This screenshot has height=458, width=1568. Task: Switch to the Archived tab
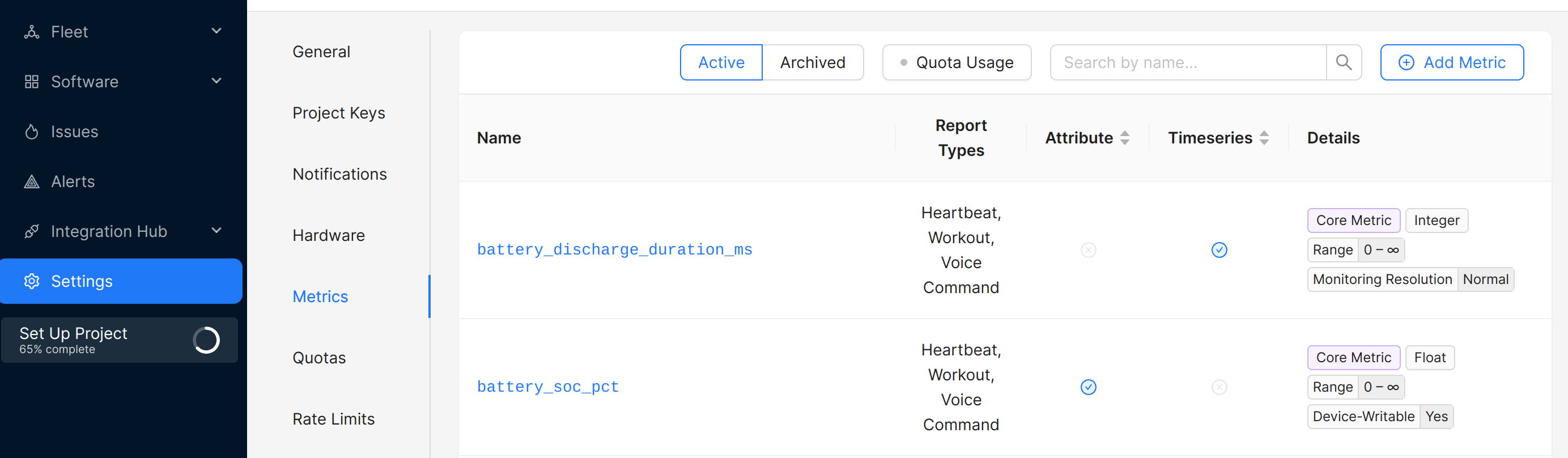(812, 62)
